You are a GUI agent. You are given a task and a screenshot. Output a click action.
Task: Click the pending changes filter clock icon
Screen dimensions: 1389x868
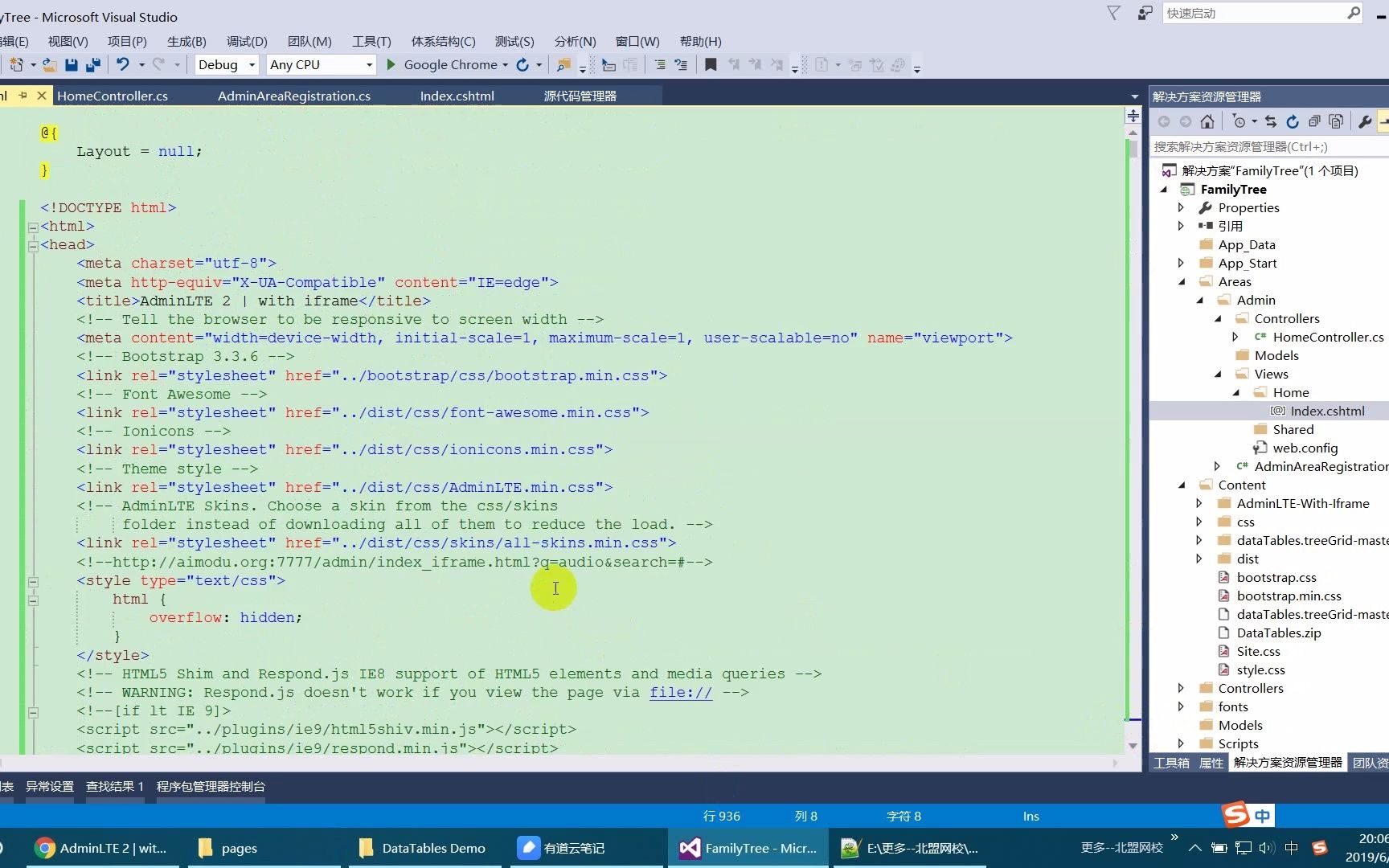pos(1239,121)
